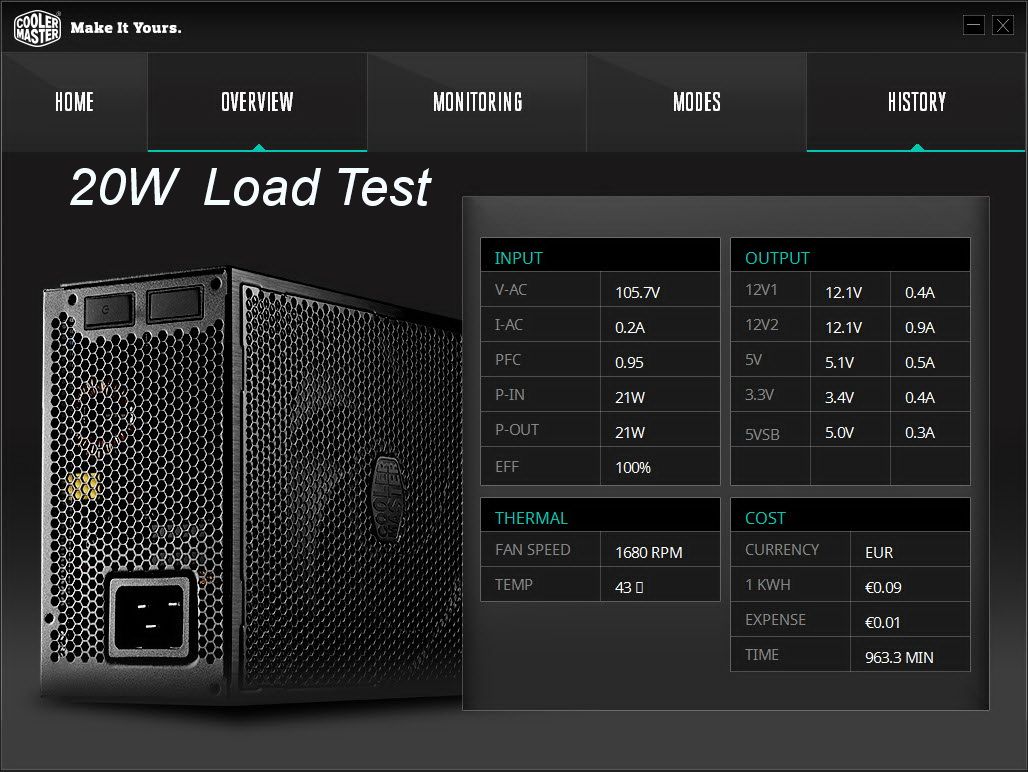The width and height of the screenshot is (1028, 772).
Task: Switch to the HOME tab
Action: coord(74,102)
